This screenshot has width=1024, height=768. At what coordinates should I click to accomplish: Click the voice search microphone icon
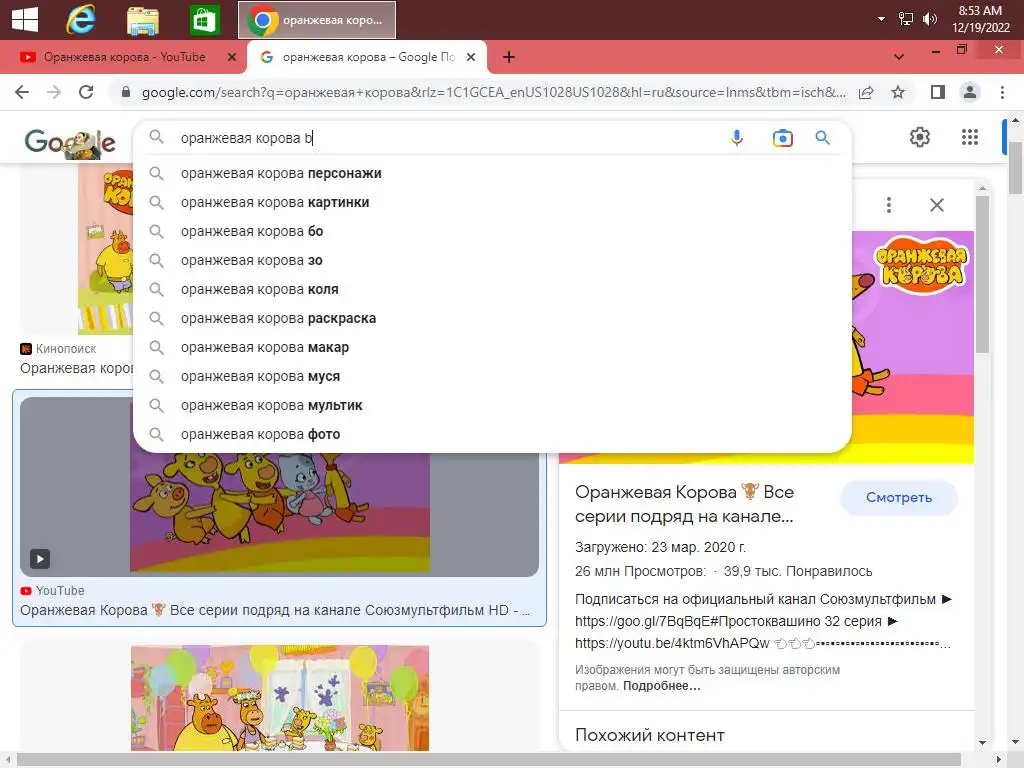(x=737, y=138)
